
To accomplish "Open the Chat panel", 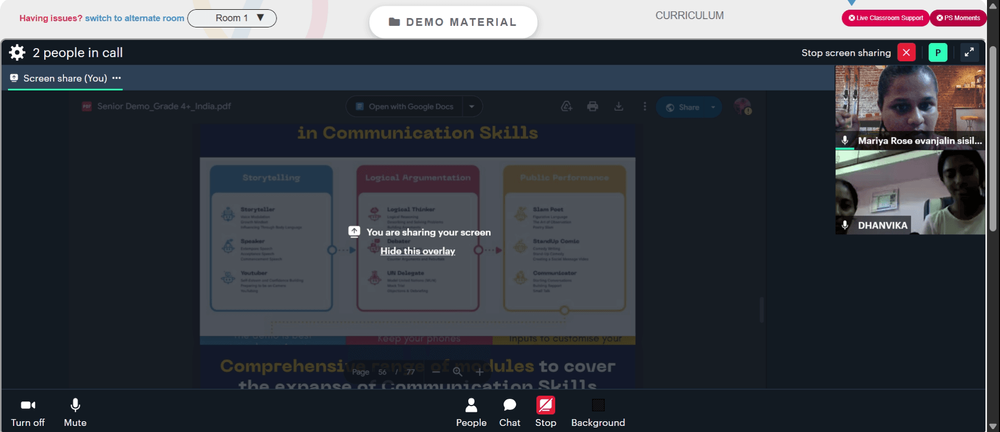I will [510, 412].
